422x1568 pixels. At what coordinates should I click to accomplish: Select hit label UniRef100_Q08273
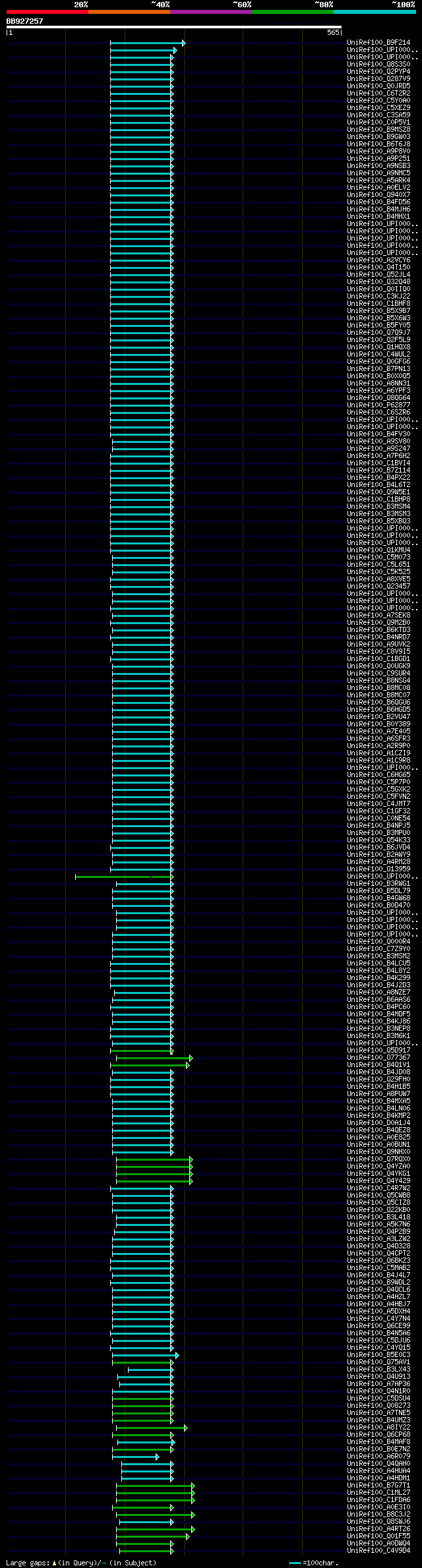pyautogui.click(x=378, y=1406)
